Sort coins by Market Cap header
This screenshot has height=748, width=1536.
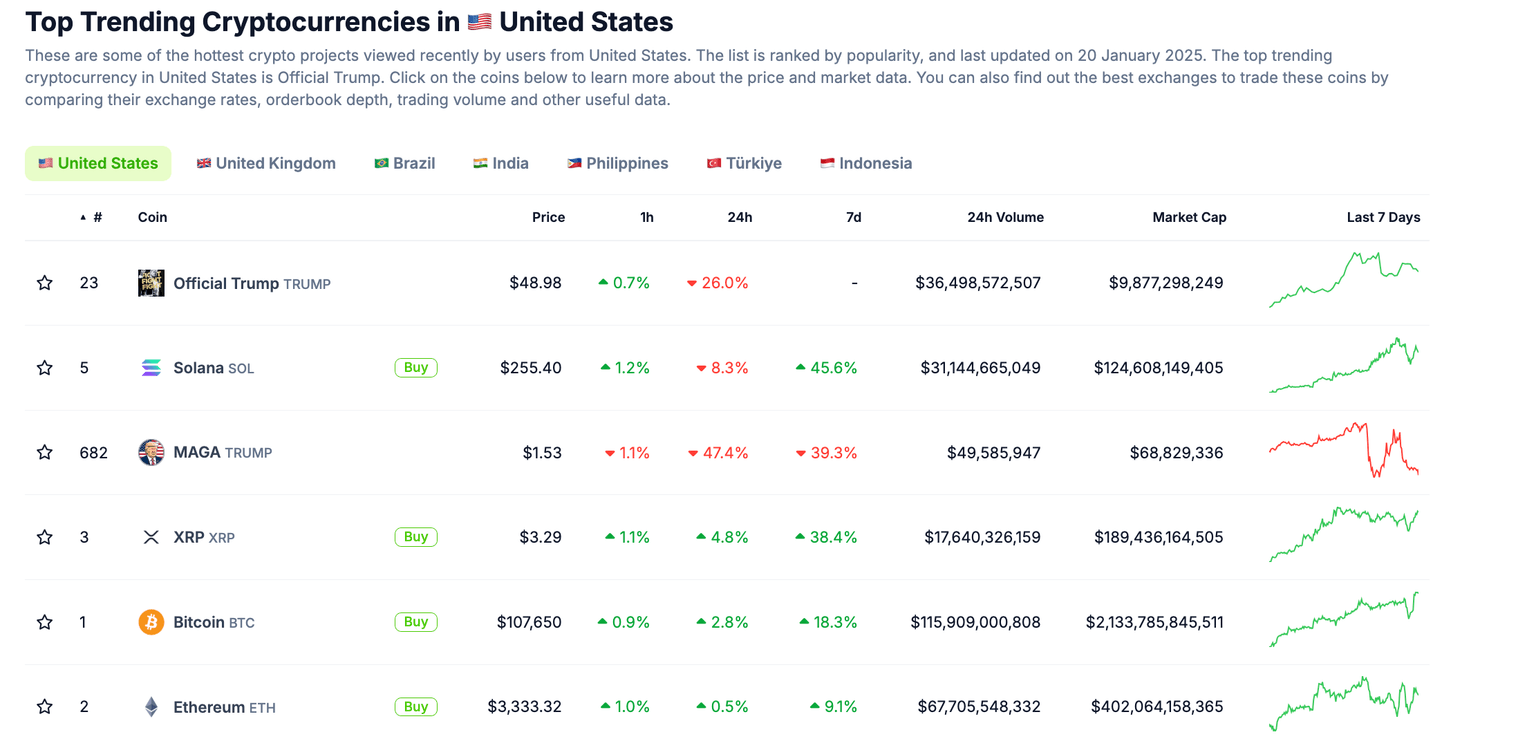(x=1189, y=217)
